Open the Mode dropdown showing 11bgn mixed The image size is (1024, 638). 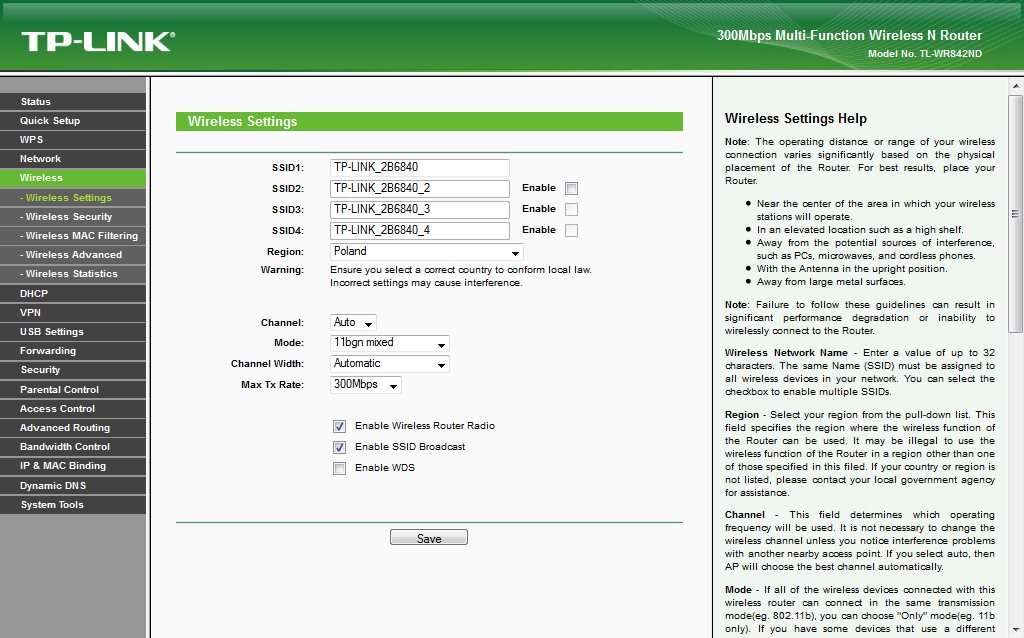coord(390,343)
